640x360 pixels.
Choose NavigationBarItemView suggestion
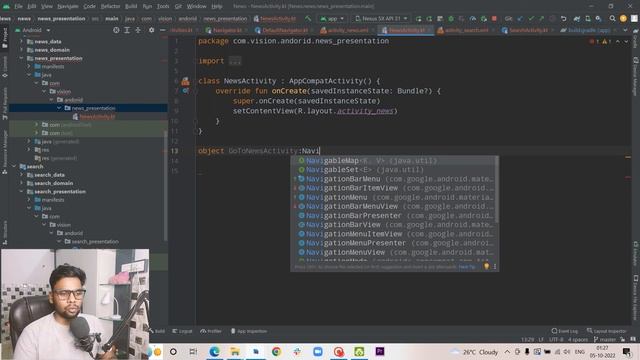pos(394,188)
